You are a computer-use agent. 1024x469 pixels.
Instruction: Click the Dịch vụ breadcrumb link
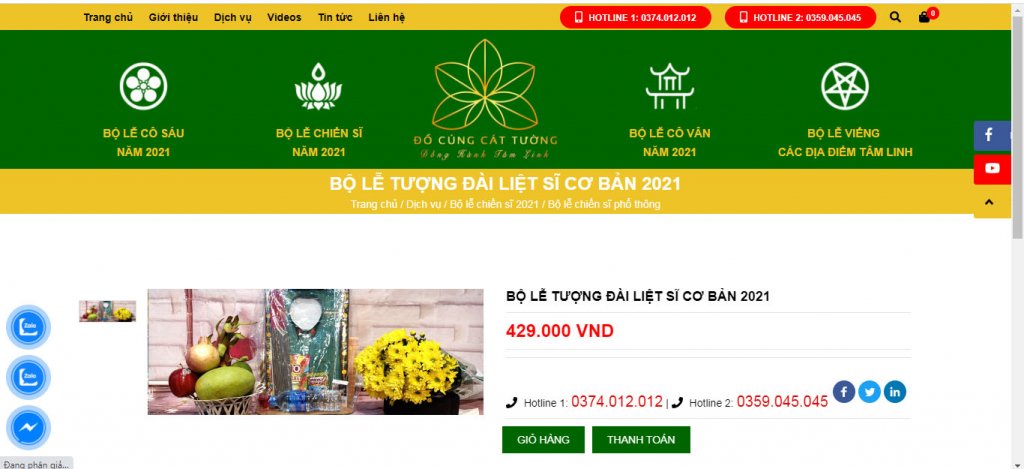423,204
